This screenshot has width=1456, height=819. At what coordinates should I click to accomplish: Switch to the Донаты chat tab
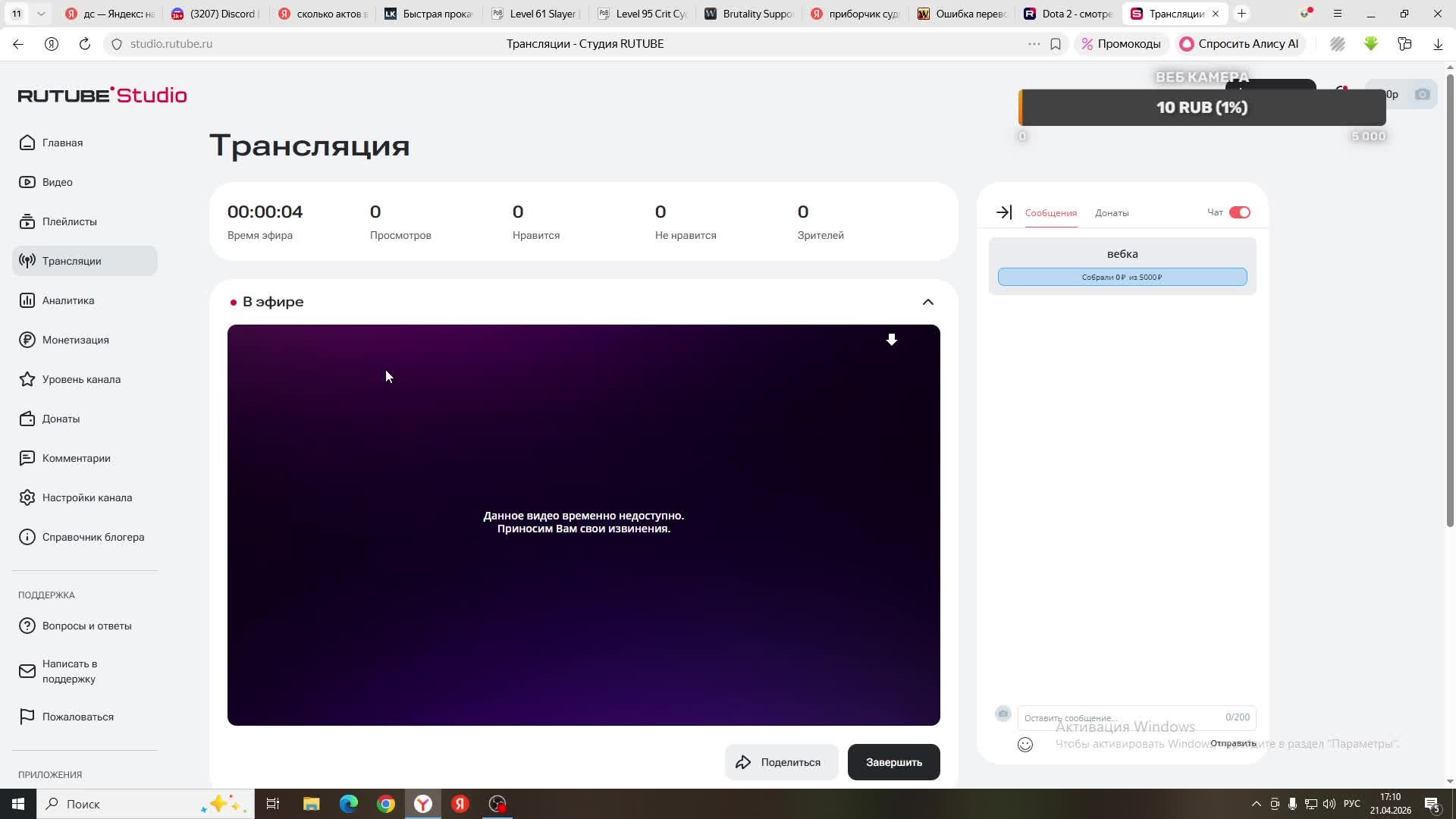(1112, 213)
